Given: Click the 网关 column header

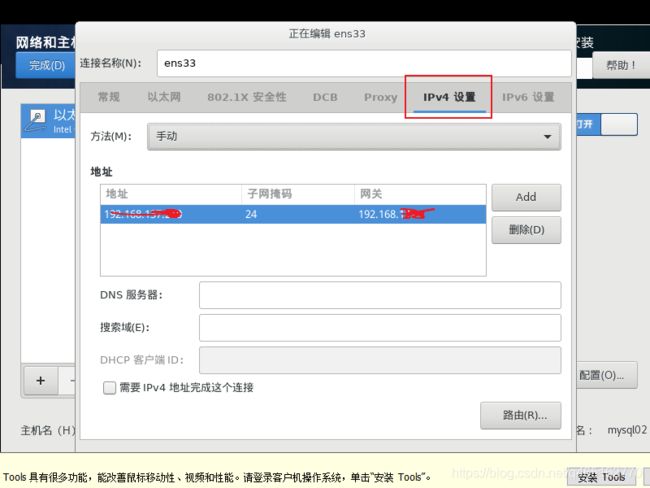Looking at the screenshot, I should tap(420, 194).
